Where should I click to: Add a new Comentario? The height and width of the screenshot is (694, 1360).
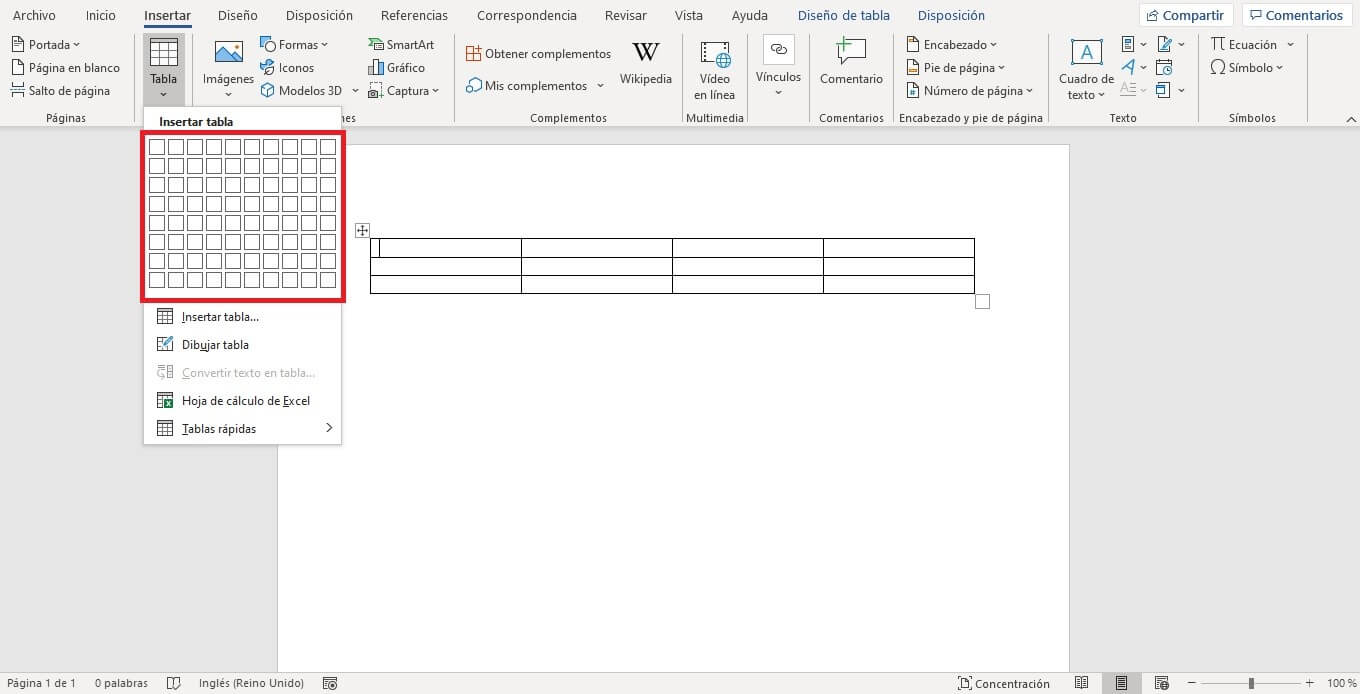851,62
